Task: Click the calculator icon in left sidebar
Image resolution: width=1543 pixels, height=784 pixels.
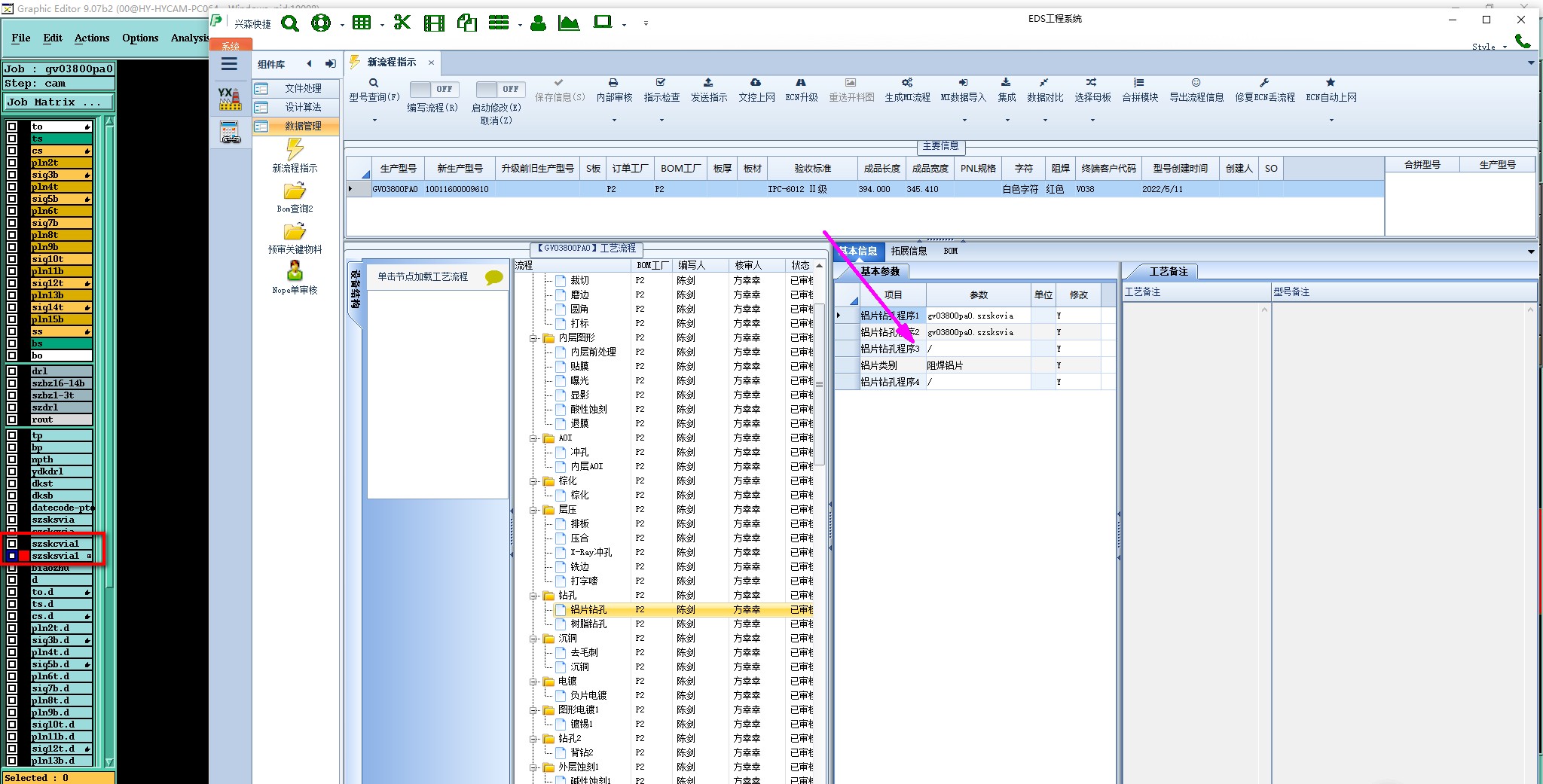Action: click(230, 133)
